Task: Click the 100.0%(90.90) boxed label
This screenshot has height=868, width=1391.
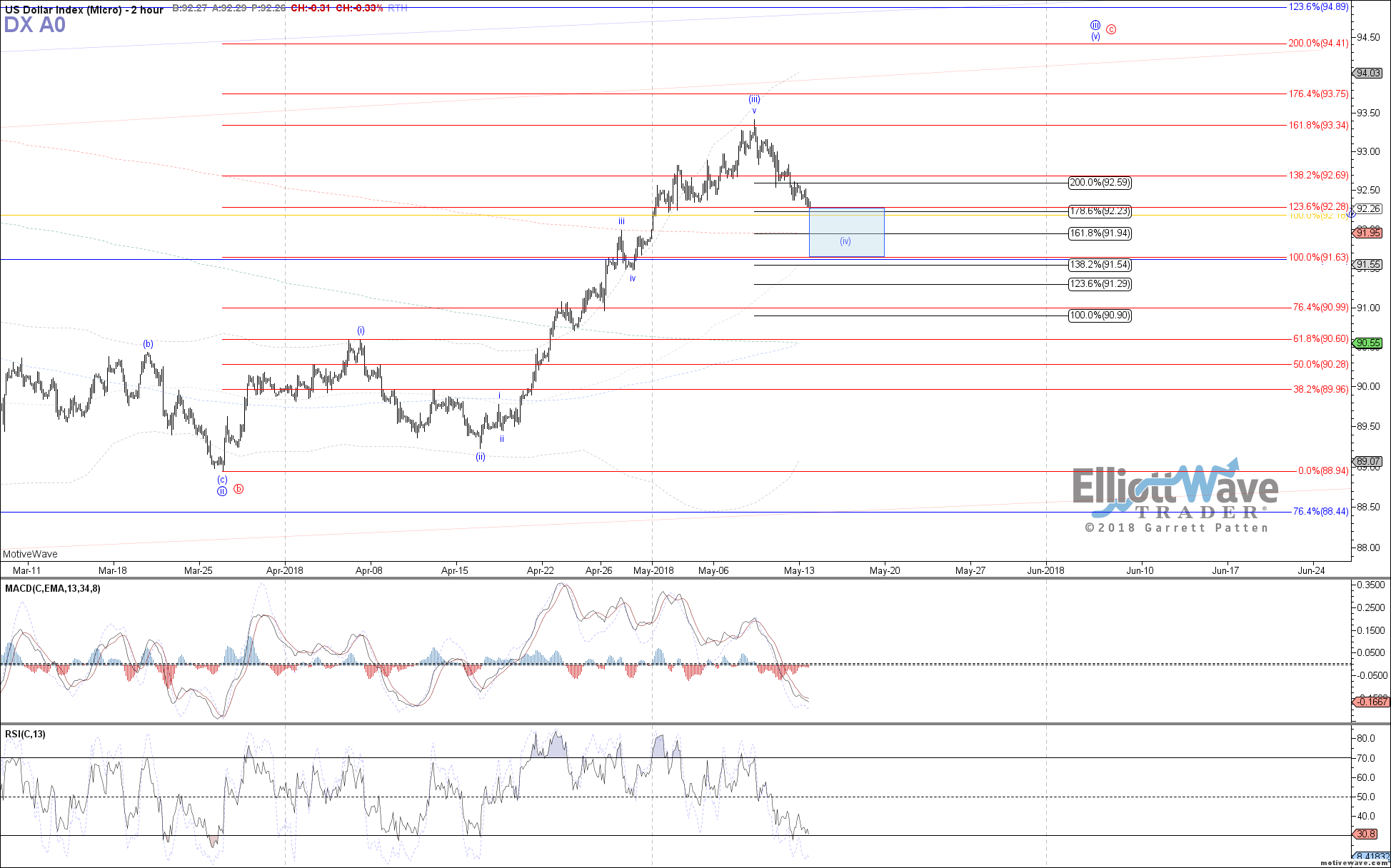Action: pyautogui.click(x=1100, y=316)
